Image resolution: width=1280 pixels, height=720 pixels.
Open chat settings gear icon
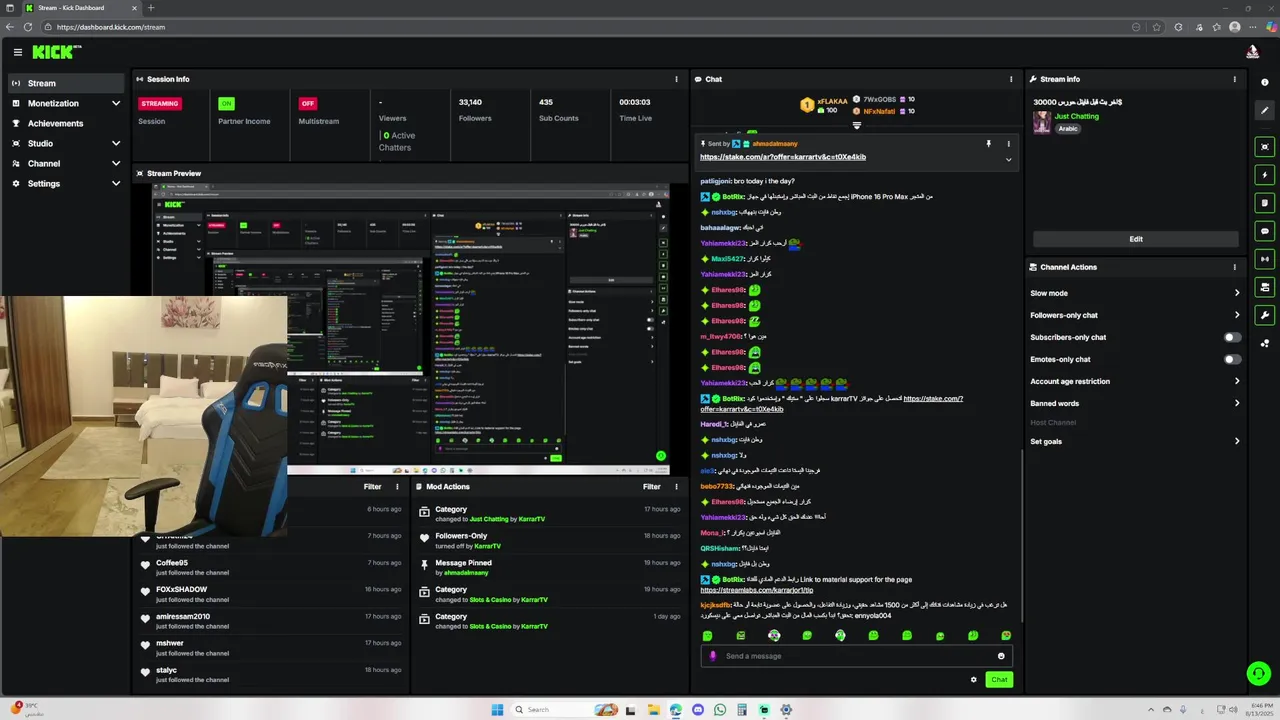pyautogui.click(x=973, y=680)
